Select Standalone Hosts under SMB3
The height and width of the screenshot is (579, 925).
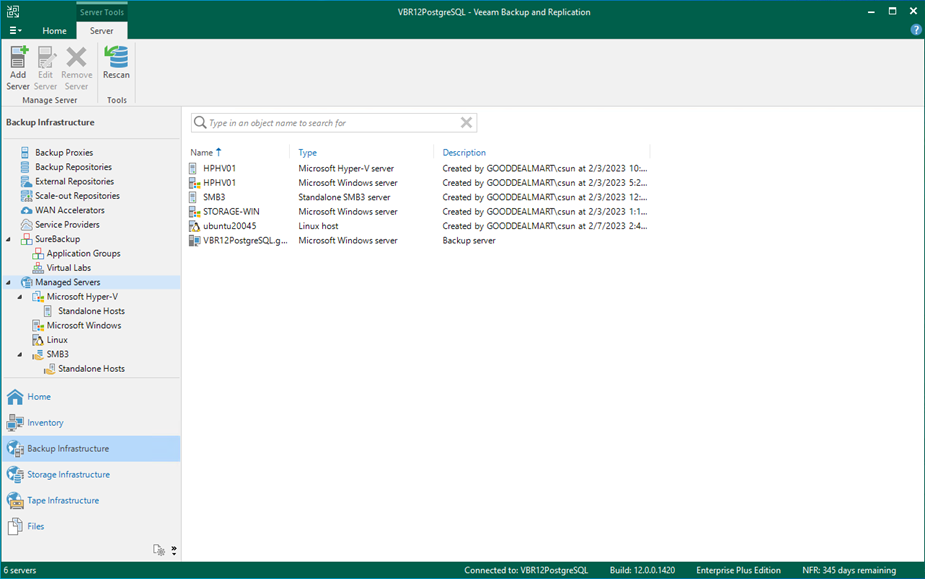click(91, 368)
